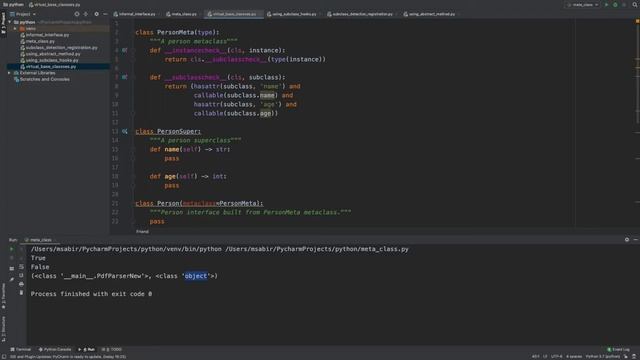Click 'Process finished with exit code 0' text
The image size is (640, 360).
tap(91, 294)
